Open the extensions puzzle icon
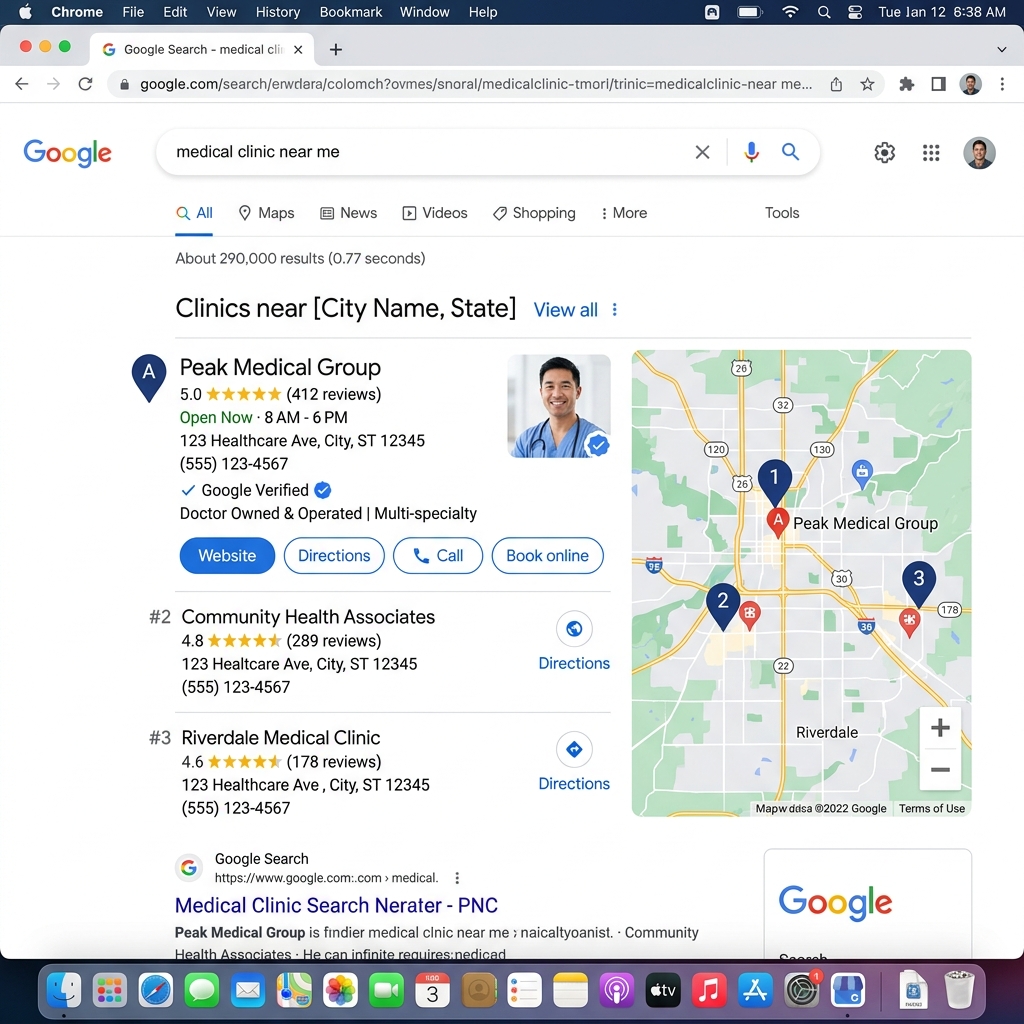This screenshot has width=1024, height=1024. [x=906, y=84]
